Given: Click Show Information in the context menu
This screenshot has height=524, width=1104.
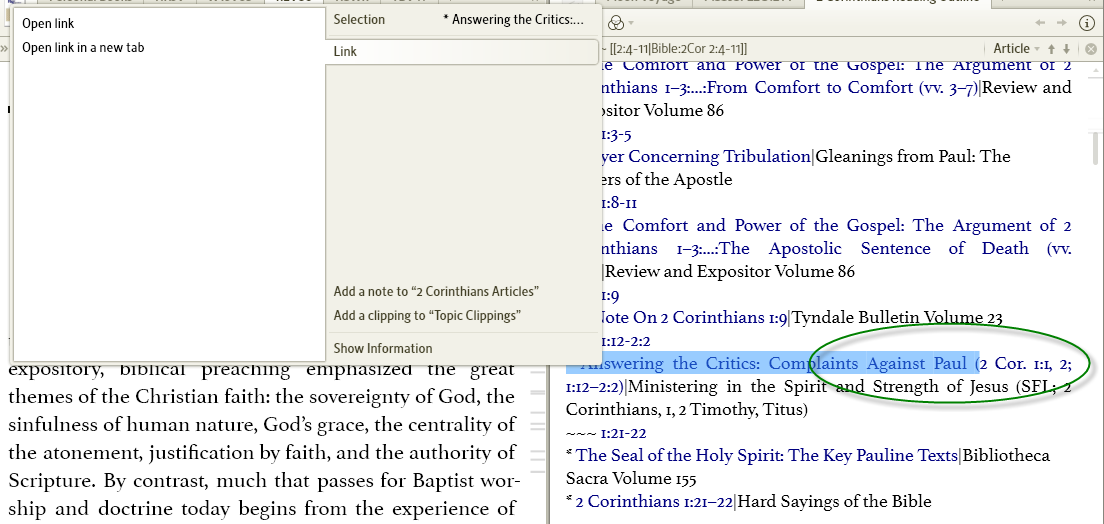Looking at the screenshot, I should (x=383, y=348).
